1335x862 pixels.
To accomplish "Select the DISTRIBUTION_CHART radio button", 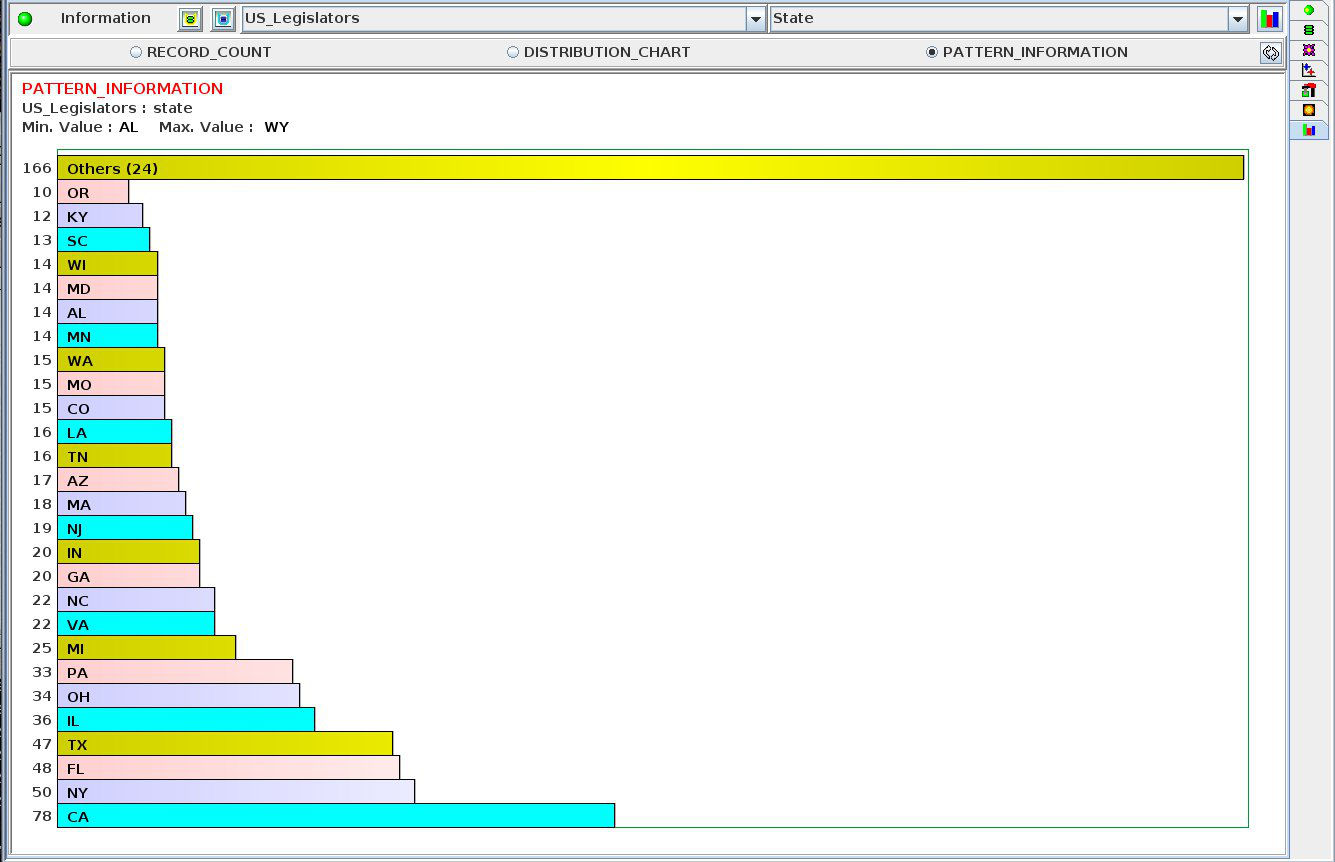I will pos(513,52).
